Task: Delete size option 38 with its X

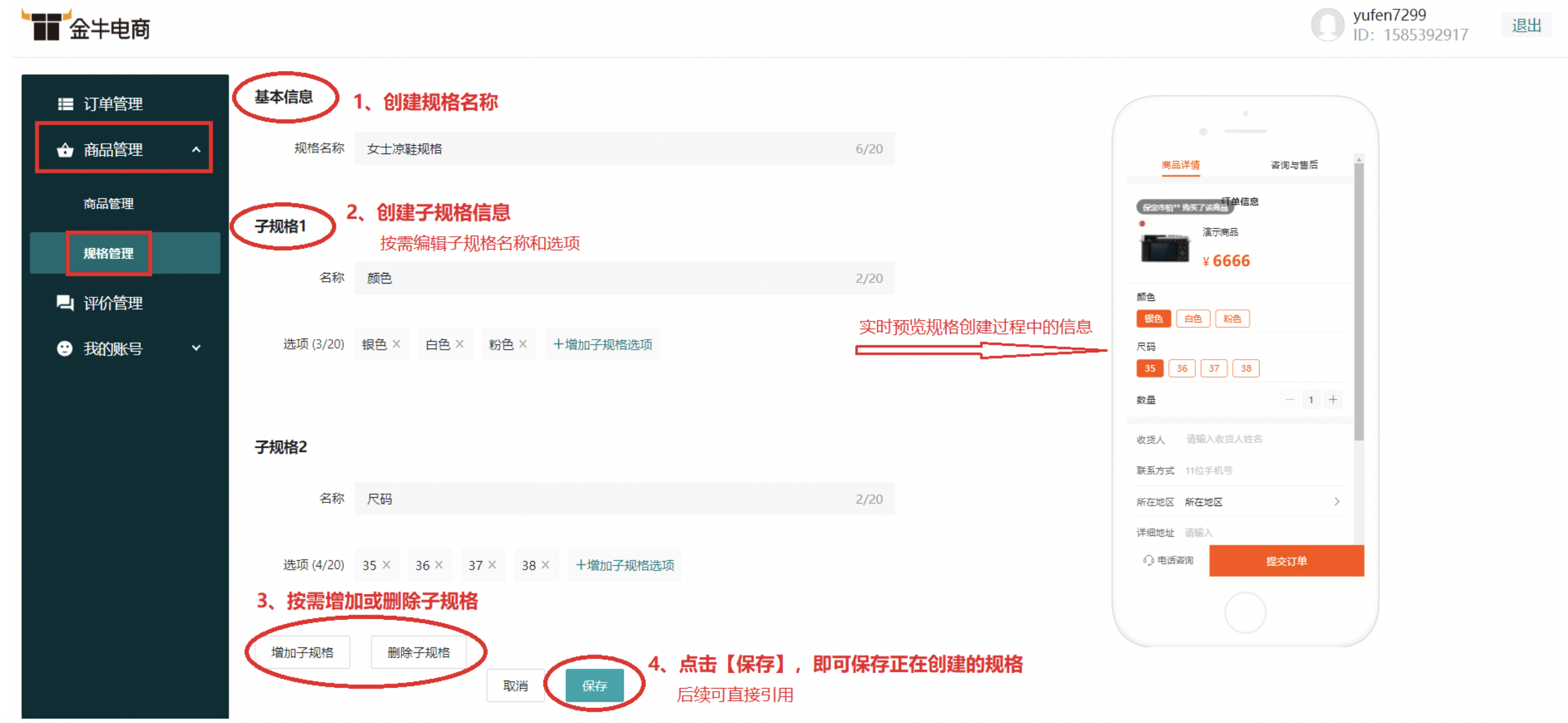Action: pyautogui.click(x=545, y=565)
